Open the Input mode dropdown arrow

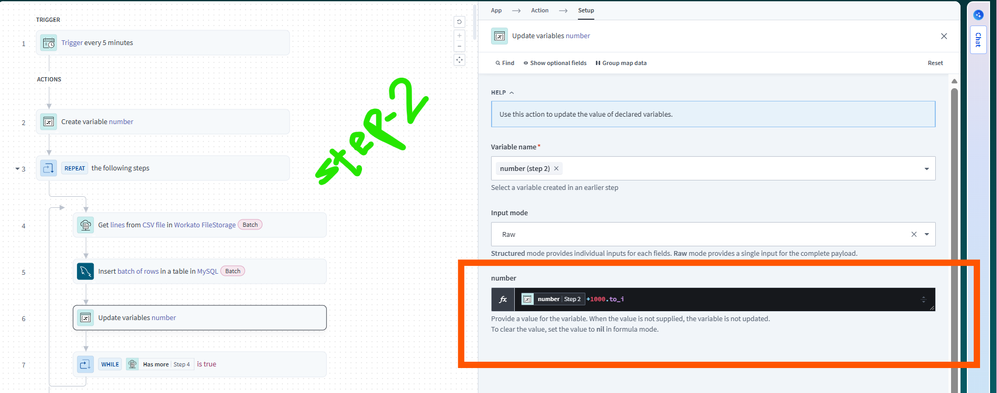(926, 234)
